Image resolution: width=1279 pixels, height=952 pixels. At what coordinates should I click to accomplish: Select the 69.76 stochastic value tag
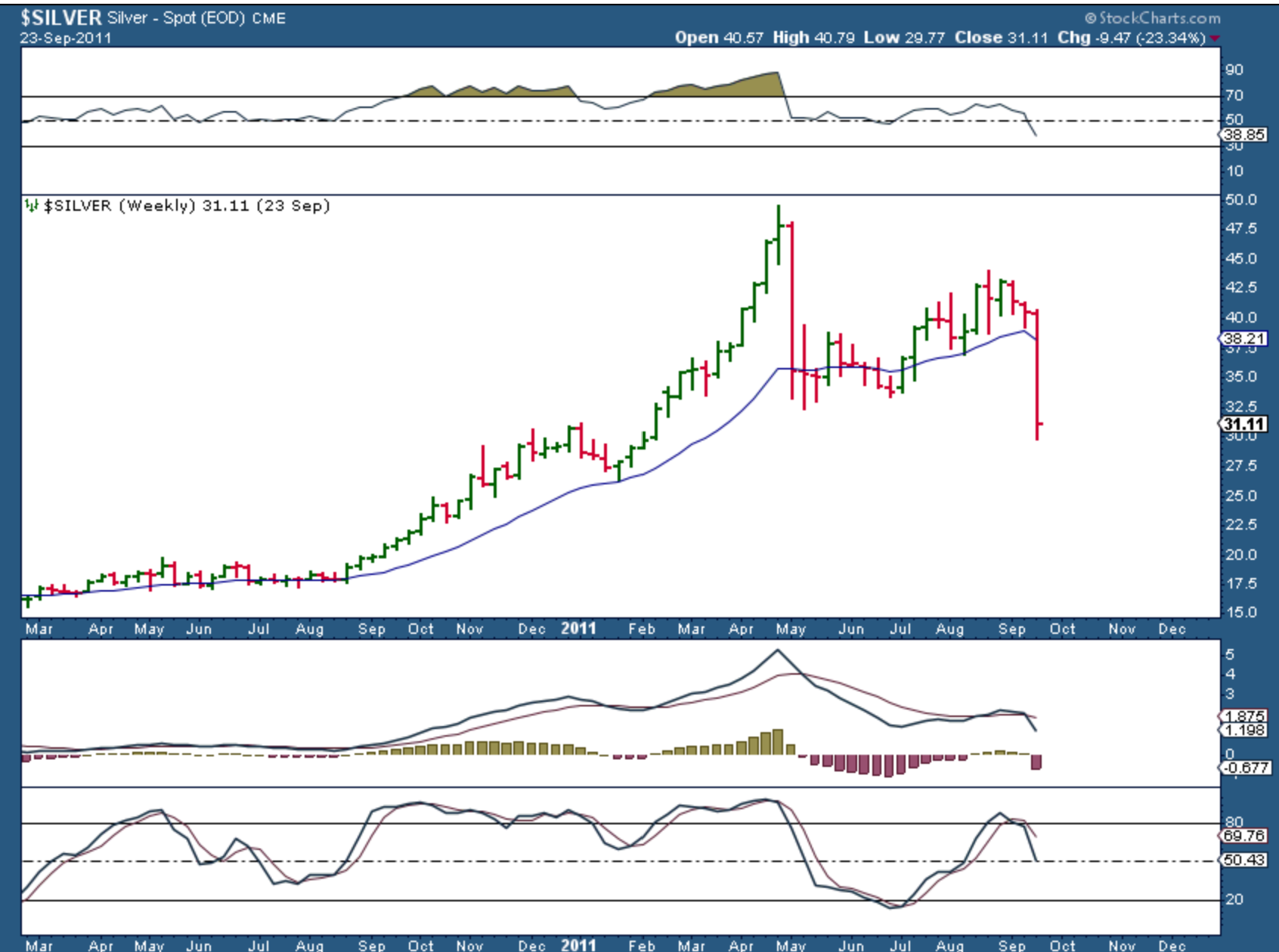click(x=1244, y=836)
